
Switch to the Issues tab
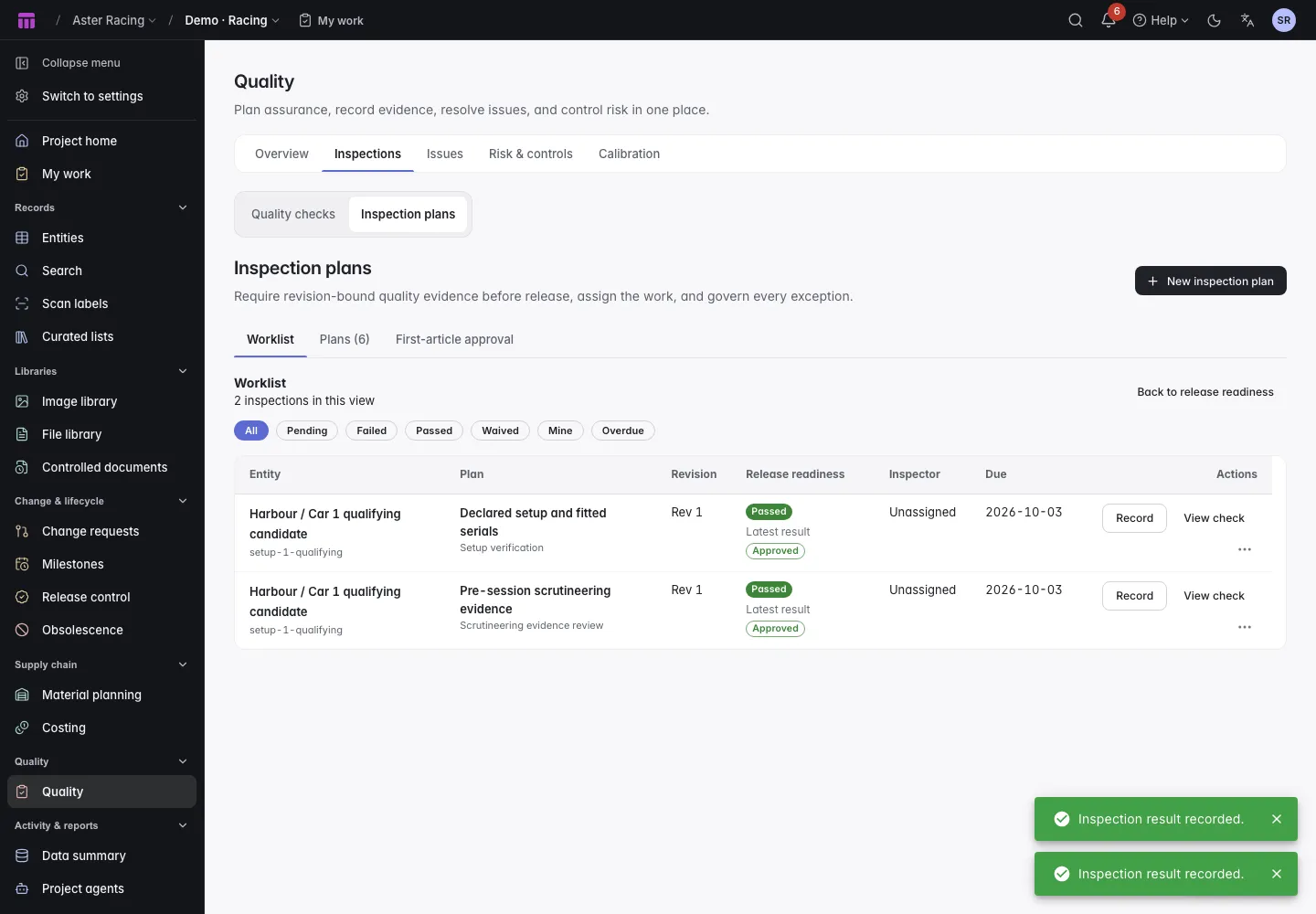point(445,154)
